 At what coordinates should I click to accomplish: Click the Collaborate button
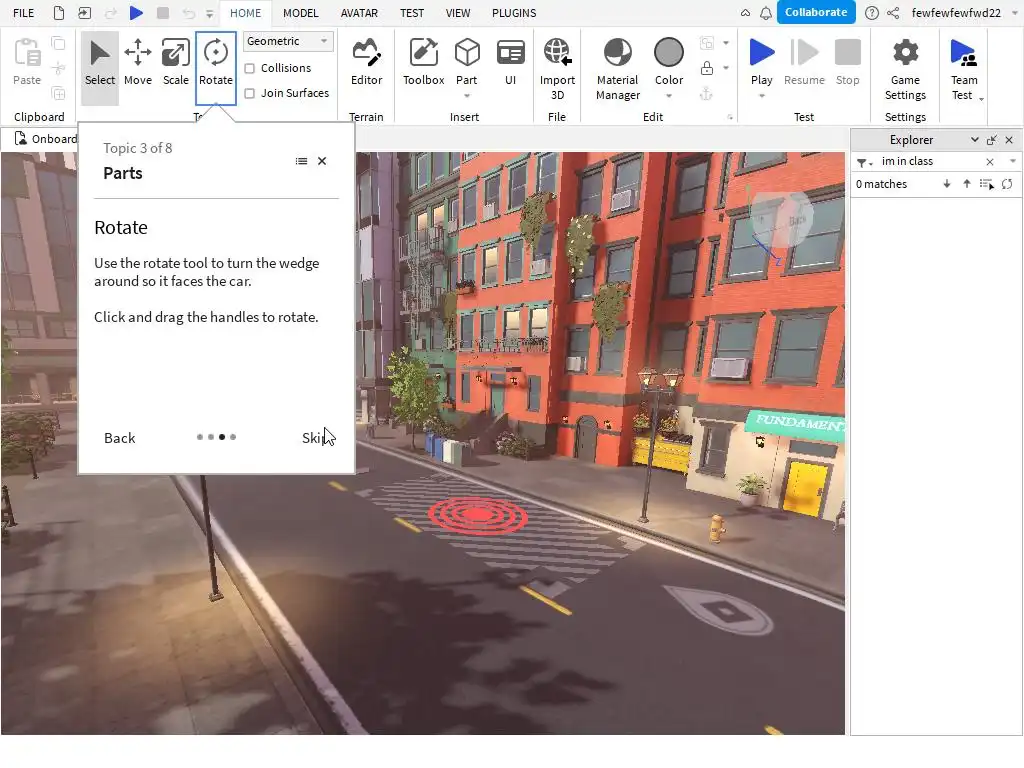[816, 12]
